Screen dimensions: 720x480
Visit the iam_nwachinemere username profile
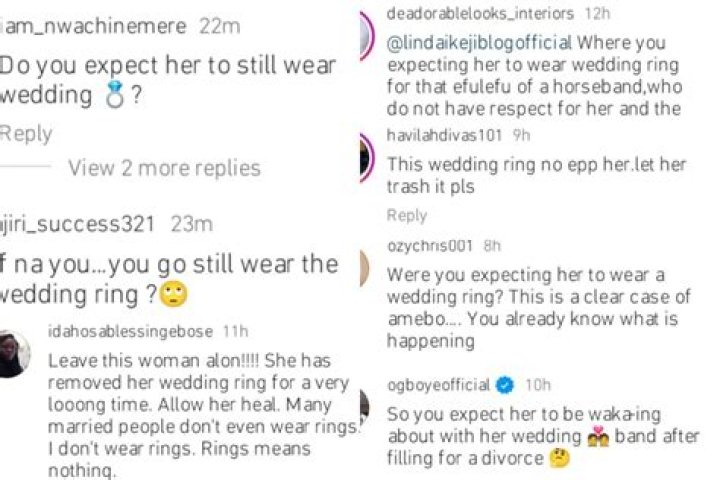[94, 26]
